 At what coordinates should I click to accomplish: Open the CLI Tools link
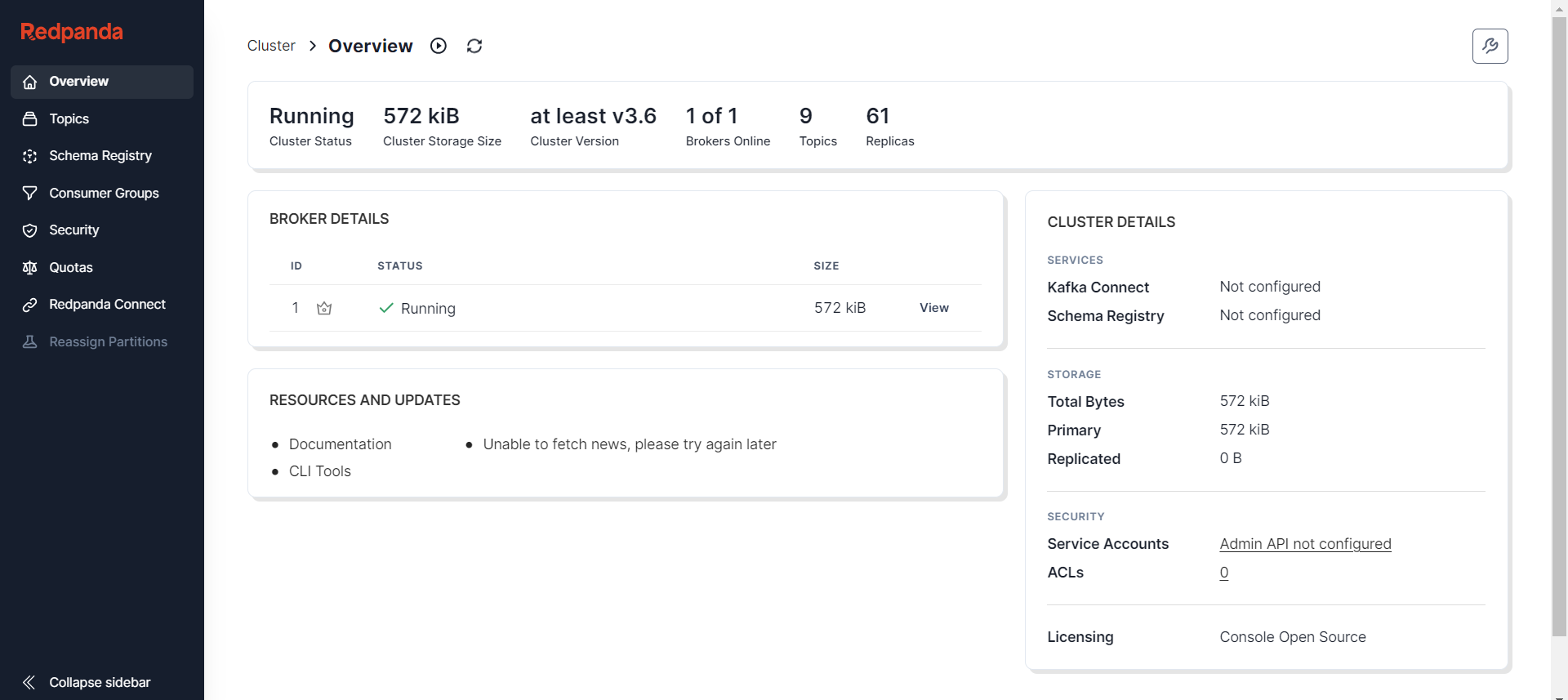coord(319,471)
